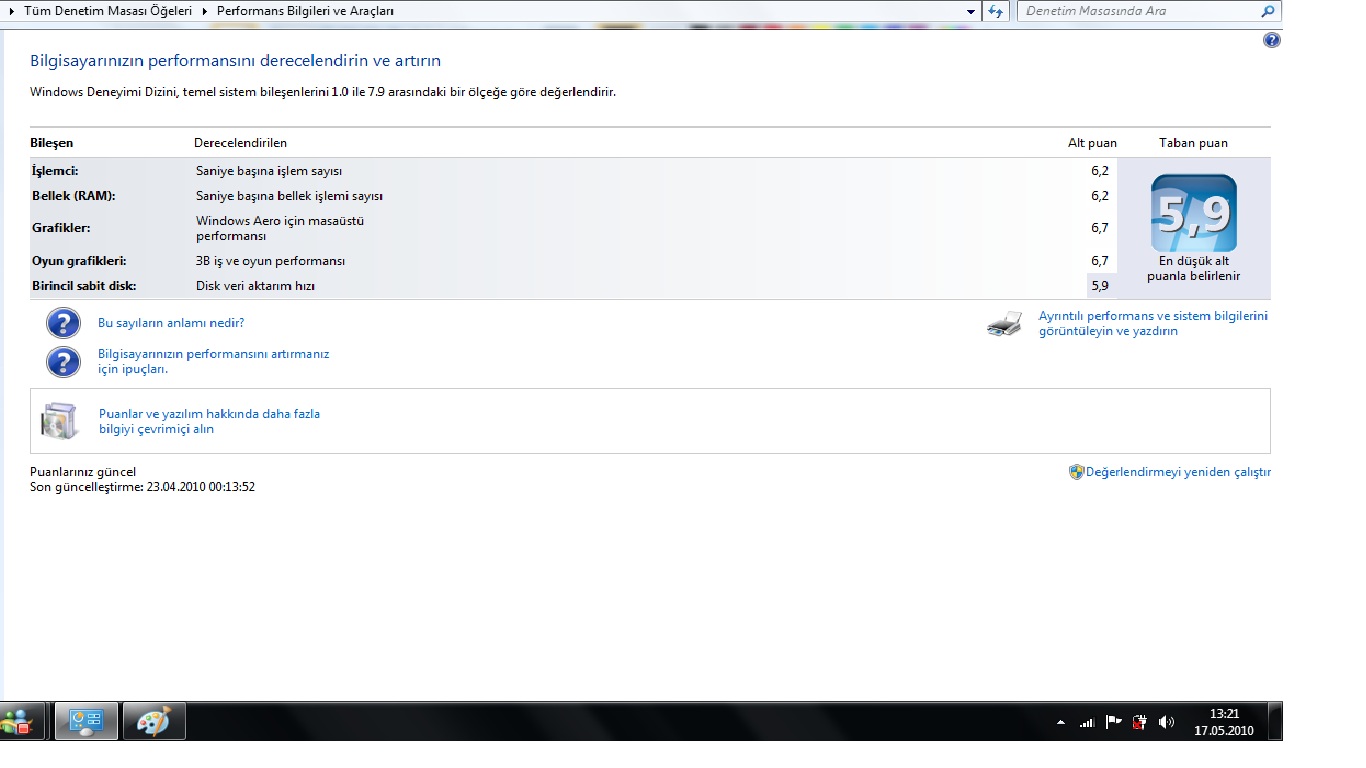Image resolution: width=1366 pixels, height=768 pixels.
Task: Click the software box icon beside 'Puanlar ve yazılım'
Action: 58,420
